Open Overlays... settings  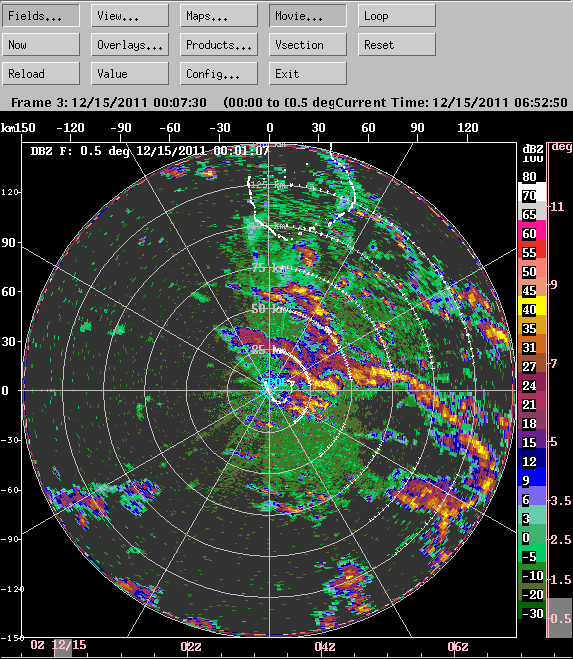click(130, 45)
